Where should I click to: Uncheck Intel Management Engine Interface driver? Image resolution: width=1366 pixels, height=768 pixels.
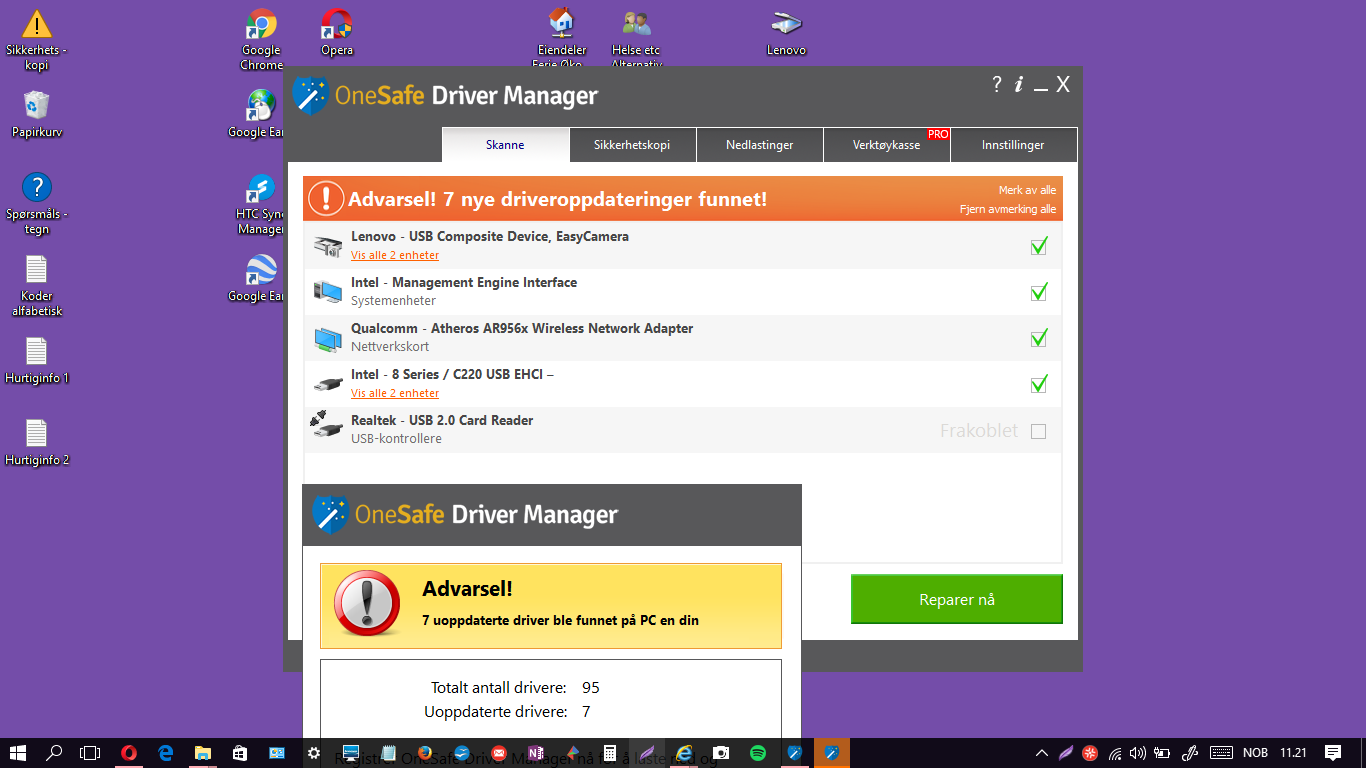[x=1039, y=292]
